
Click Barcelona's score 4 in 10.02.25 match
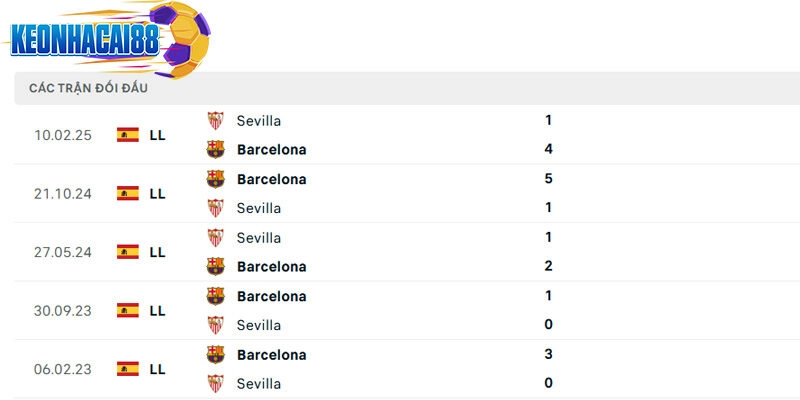(x=549, y=149)
